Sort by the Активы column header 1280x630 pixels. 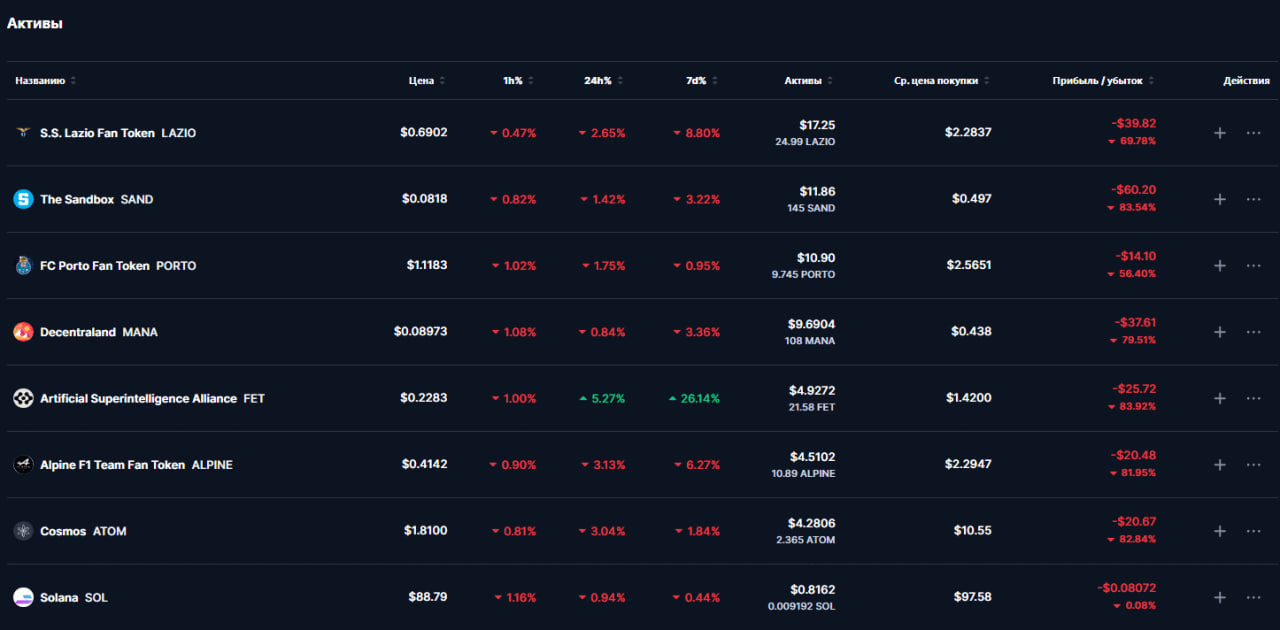pos(808,80)
